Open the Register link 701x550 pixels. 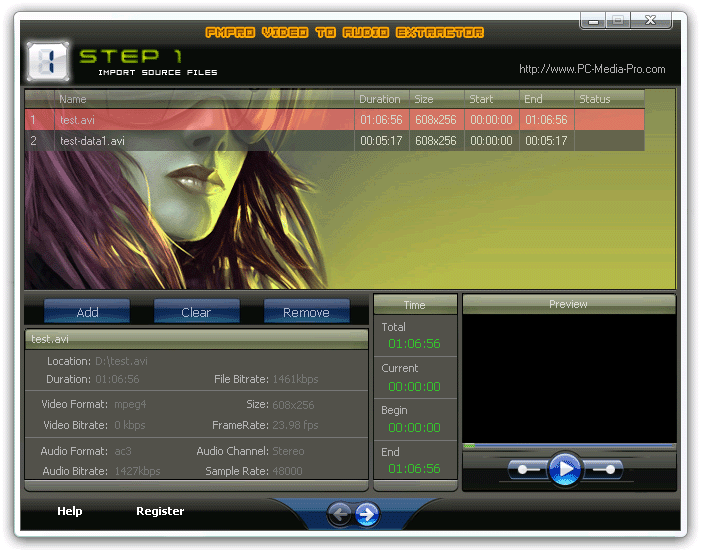click(x=160, y=511)
